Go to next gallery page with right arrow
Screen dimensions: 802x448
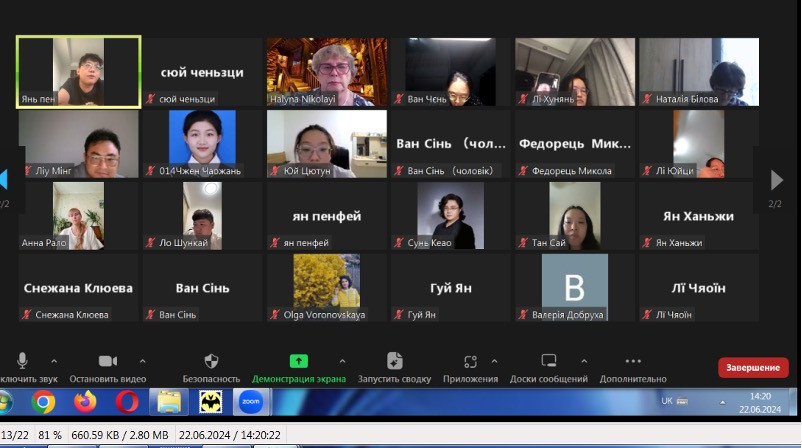tap(776, 180)
